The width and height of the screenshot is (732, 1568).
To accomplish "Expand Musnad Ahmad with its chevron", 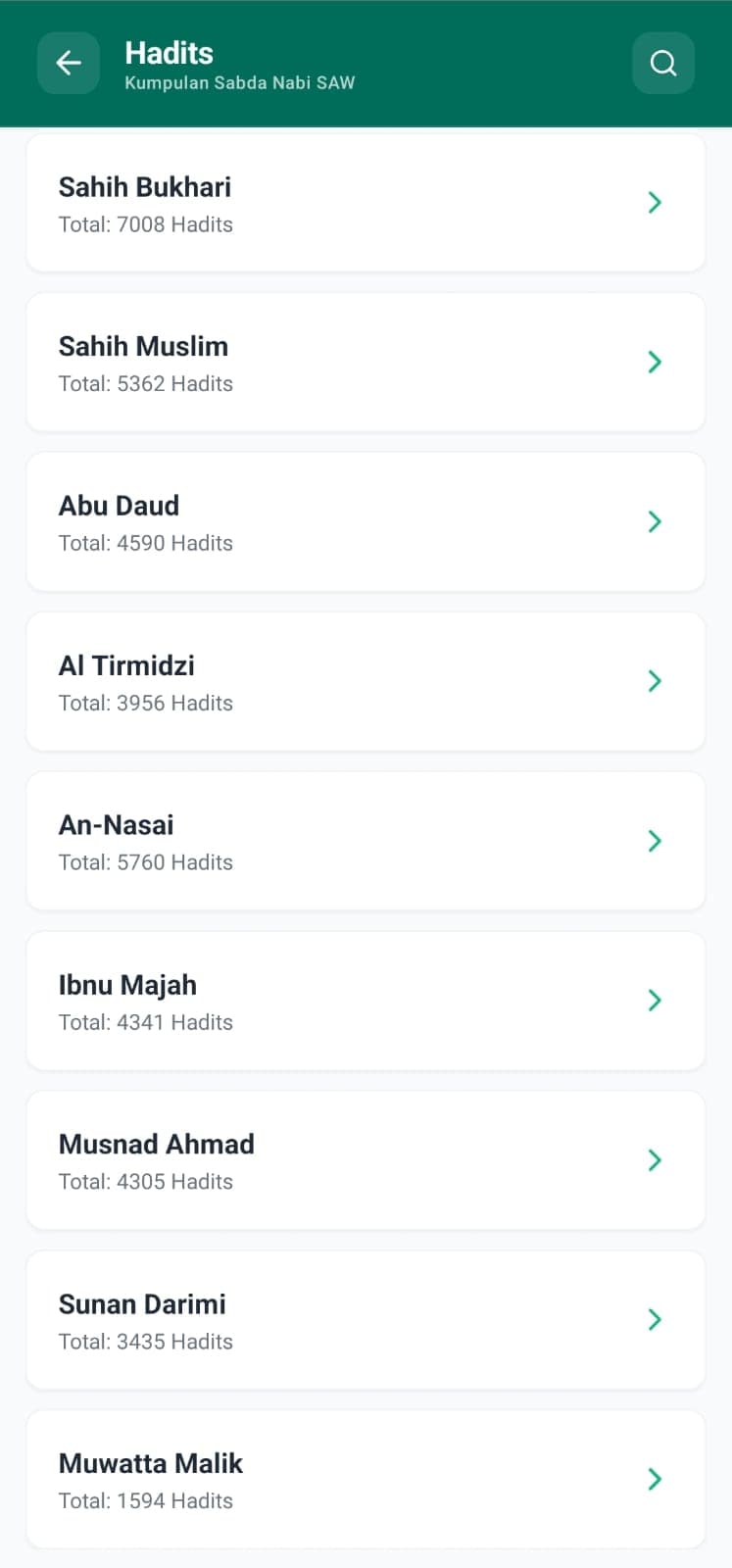I will tap(655, 1160).
